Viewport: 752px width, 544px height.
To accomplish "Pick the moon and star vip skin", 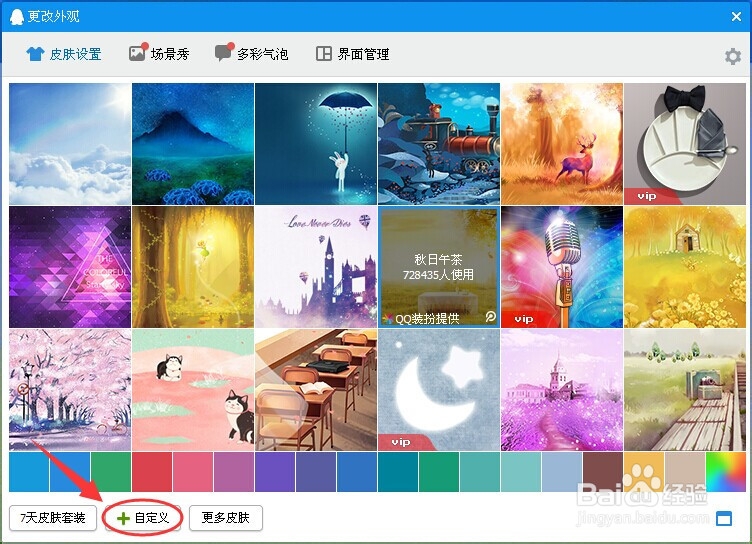I will 439,390.
